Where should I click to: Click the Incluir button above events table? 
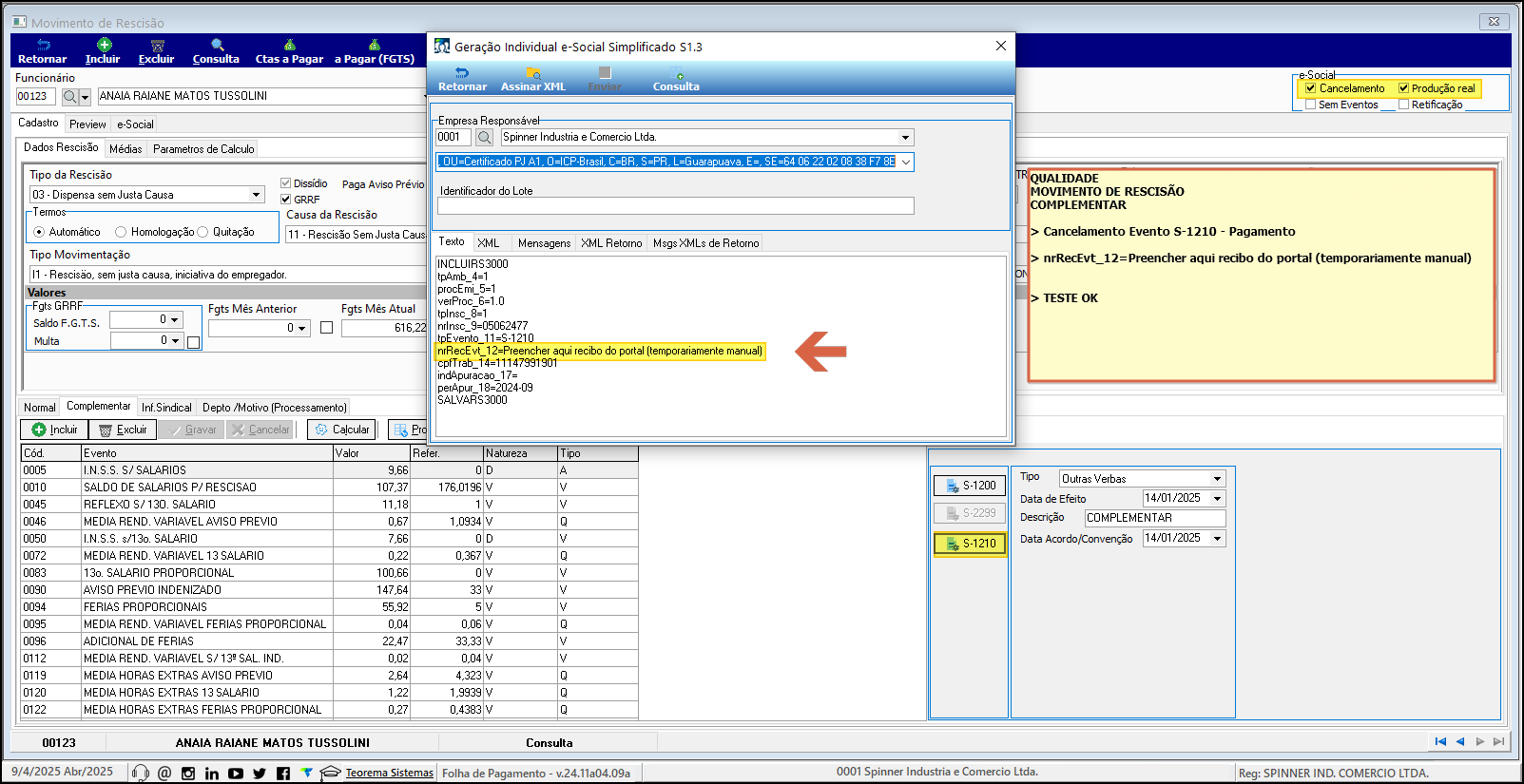[x=55, y=430]
